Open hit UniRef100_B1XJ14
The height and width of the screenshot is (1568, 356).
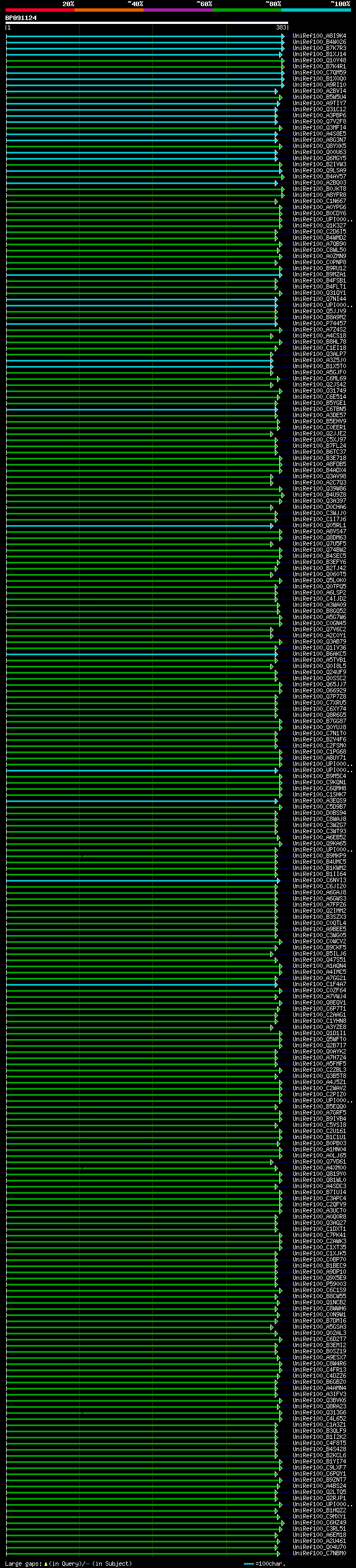pos(319,54)
